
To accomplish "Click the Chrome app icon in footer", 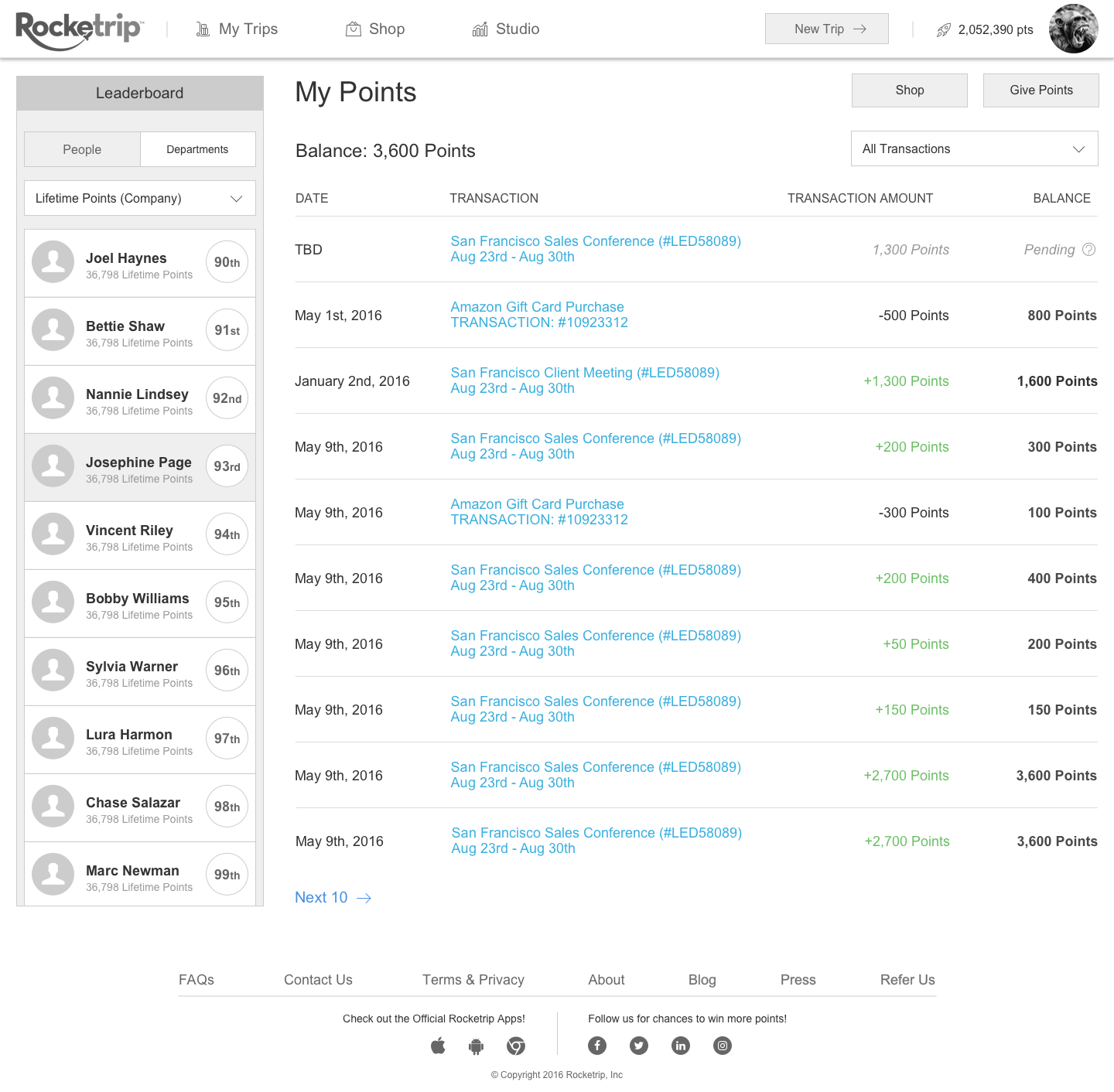I will click(x=516, y=1046).
